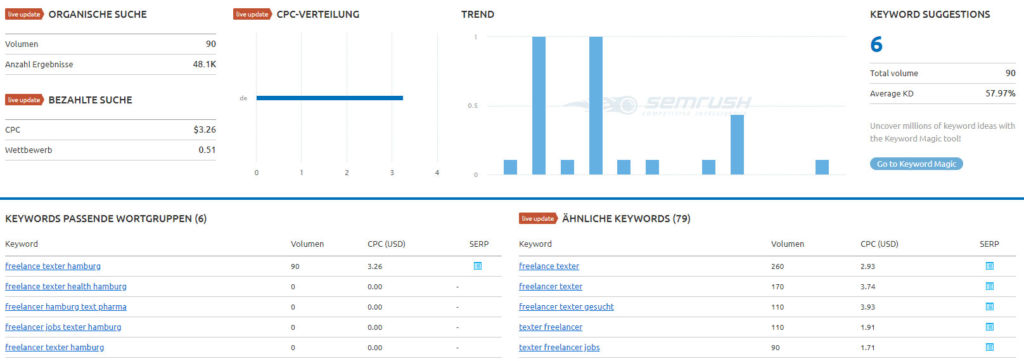The width and height of the screenshot is (1024, 361).
Task: Click the last bar in Trend chart
Action: (822, 167)
